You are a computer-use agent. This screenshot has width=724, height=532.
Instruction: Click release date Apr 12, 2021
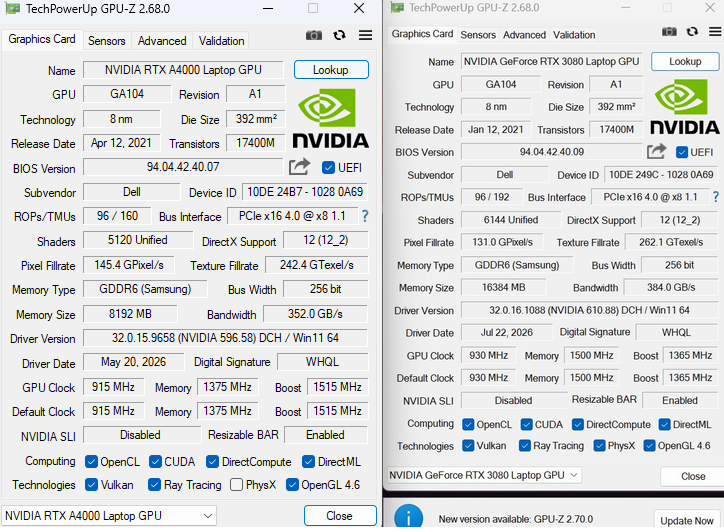tap(121, 143)
